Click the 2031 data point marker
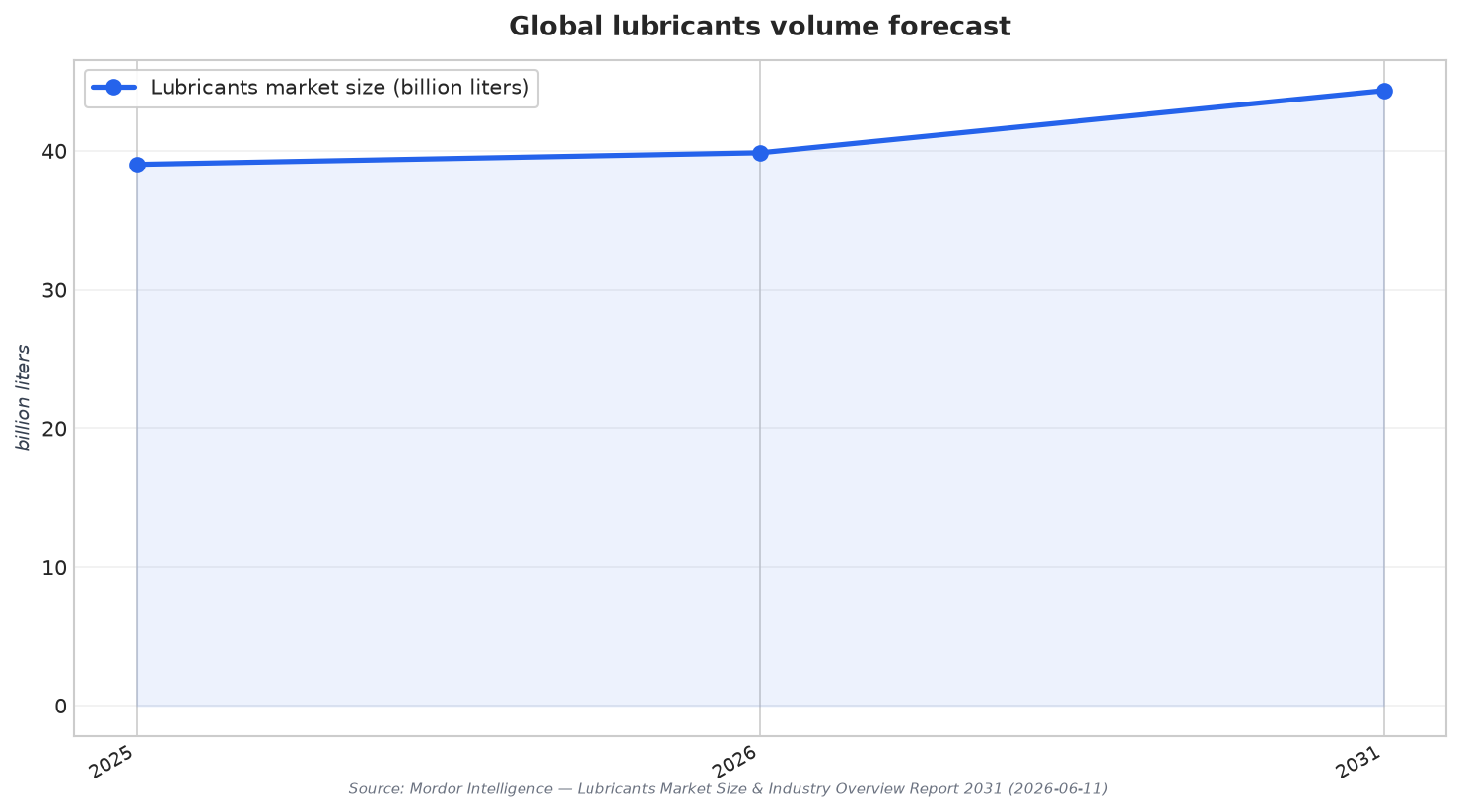The width and height of the screenshot is (1460, 812). 1384,91
